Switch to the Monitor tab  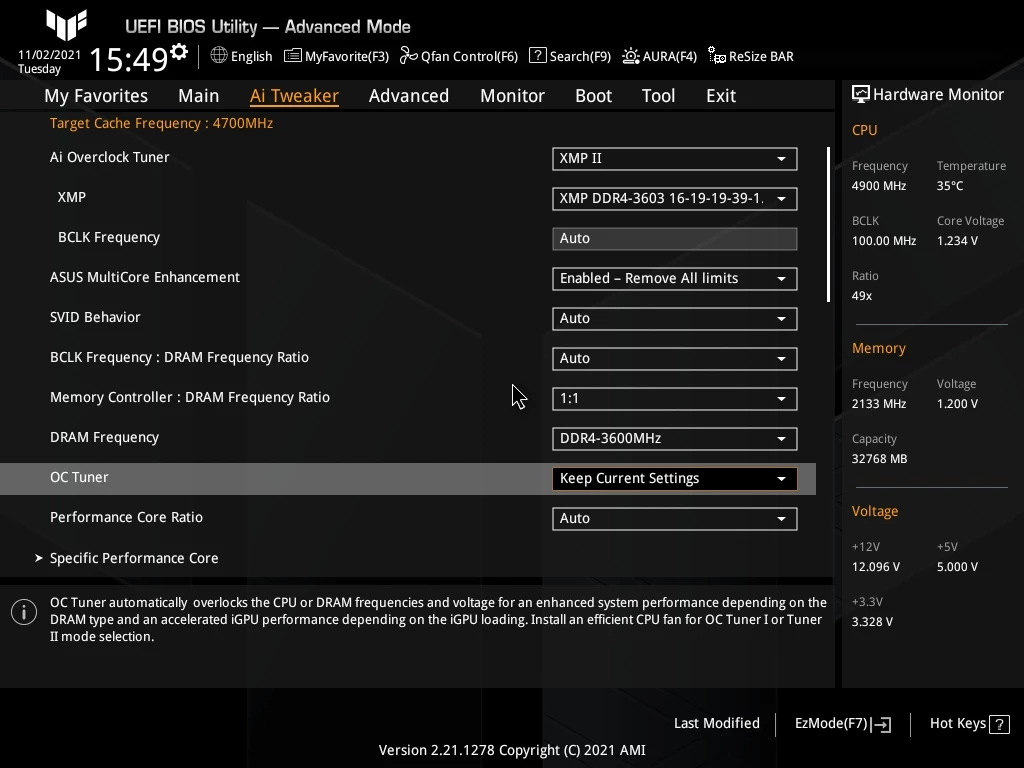click(x=513, y=96)
